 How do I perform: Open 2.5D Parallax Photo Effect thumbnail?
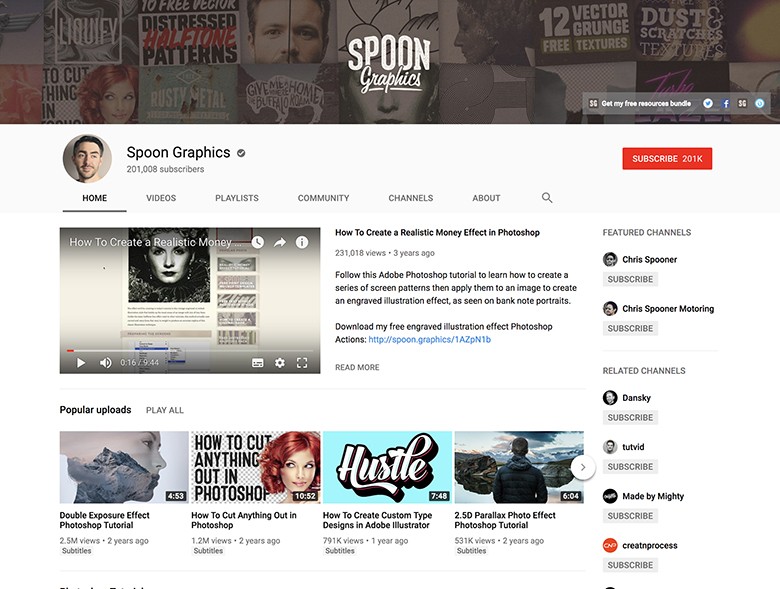click(519, 467)
